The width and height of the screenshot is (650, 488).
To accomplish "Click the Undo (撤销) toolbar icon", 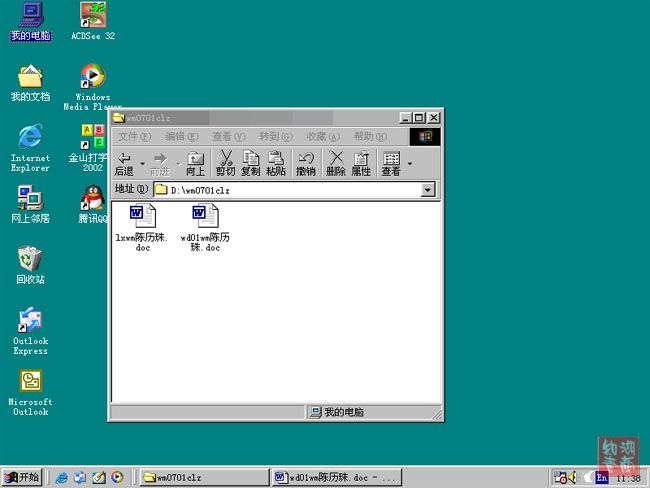I will [306, 163].
